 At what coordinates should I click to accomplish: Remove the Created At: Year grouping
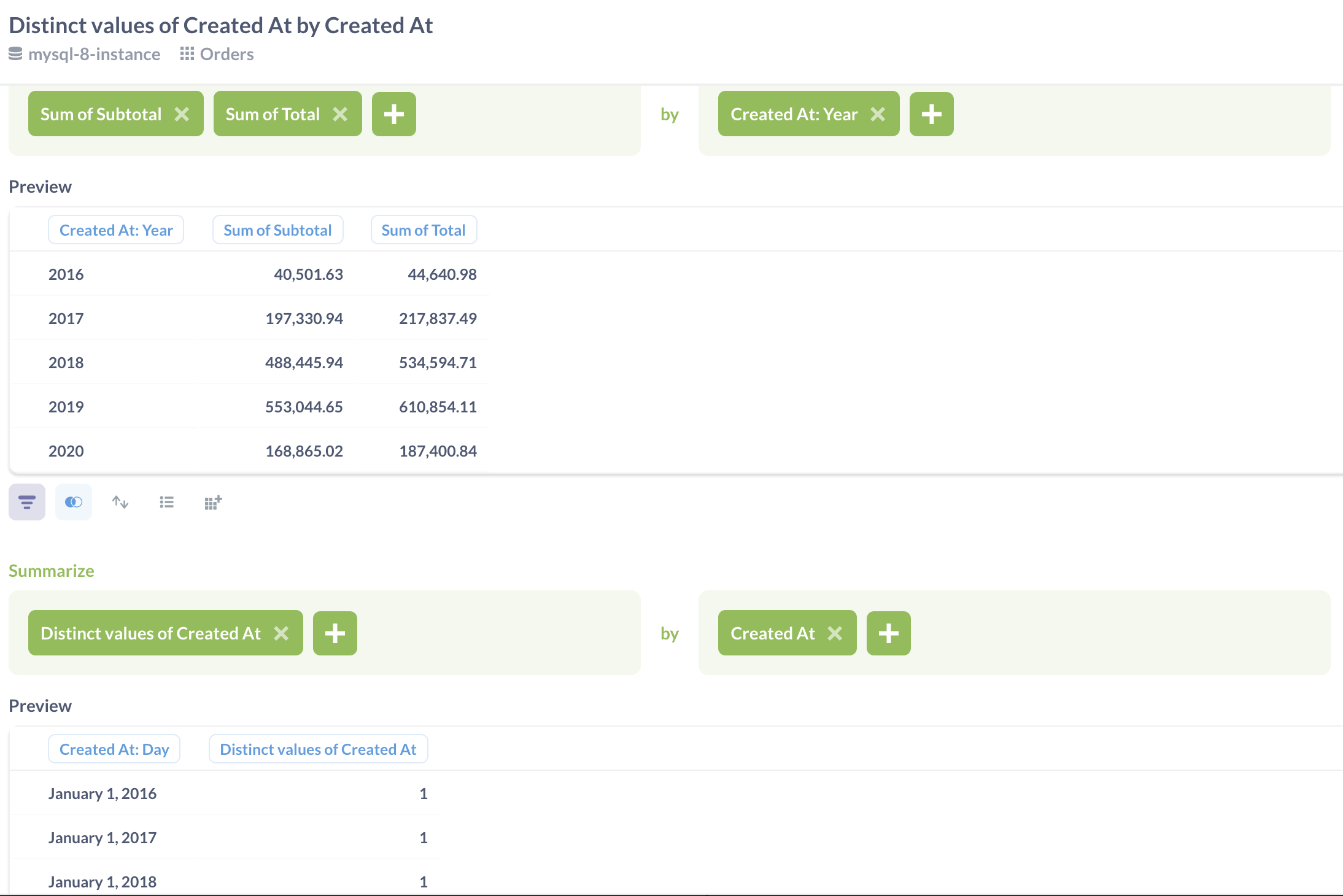[879, 114]
